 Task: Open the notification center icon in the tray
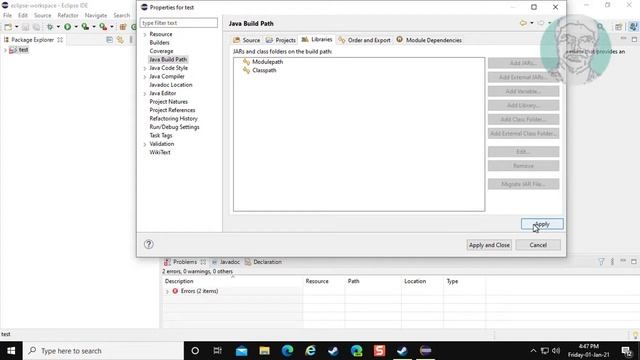pyautogui.click(x=627, y=351)
